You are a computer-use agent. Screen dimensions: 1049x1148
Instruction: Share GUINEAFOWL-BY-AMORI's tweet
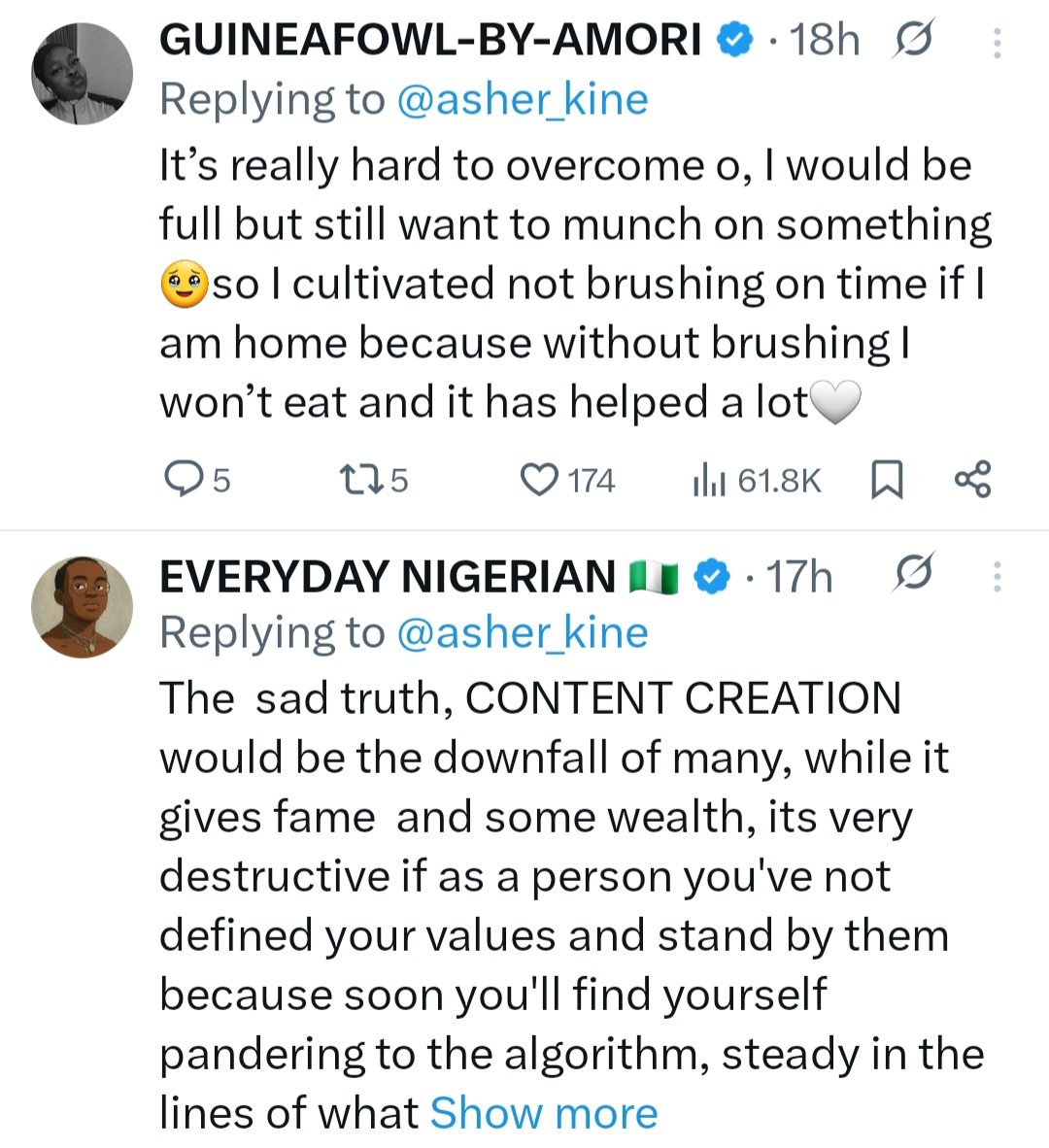[972, 480]
